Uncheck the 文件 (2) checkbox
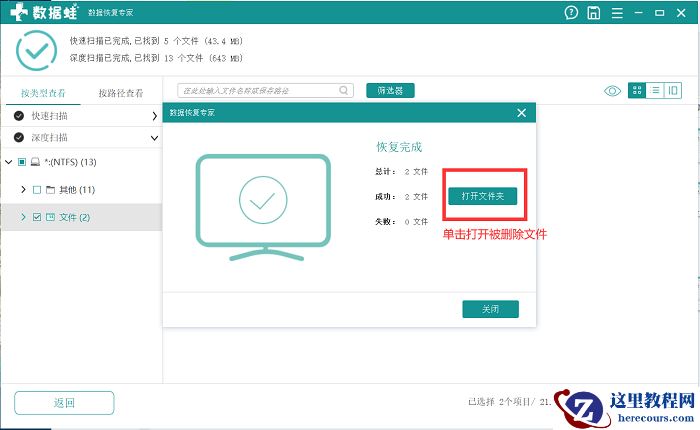Screen dimensions: 700x430 click(37, 217)
